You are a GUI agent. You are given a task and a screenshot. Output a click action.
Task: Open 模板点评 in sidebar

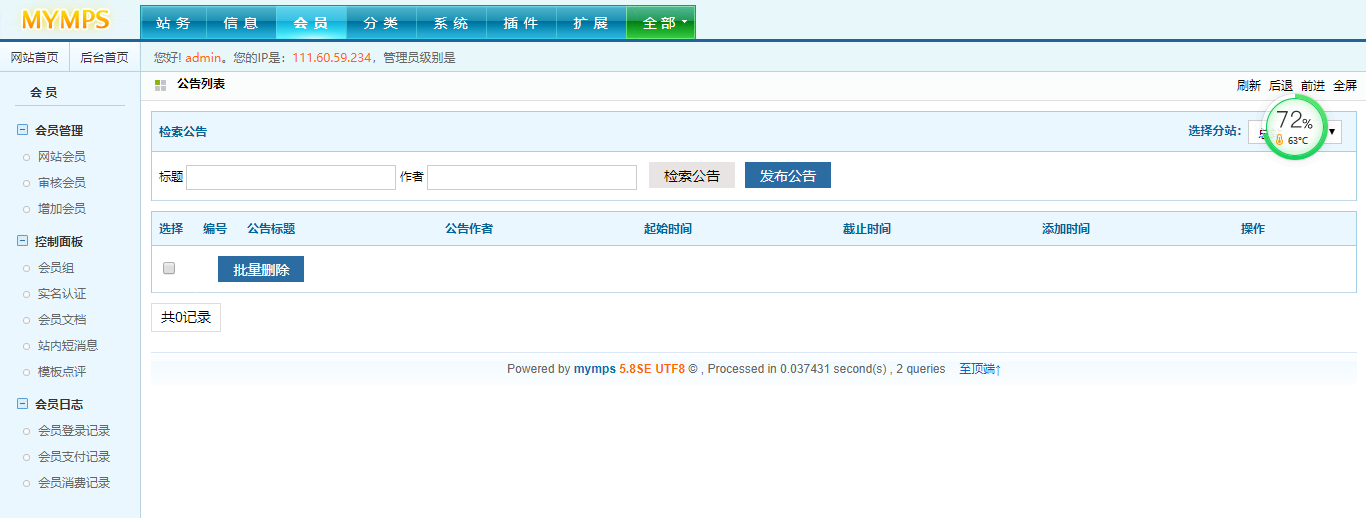[x=62, y=372]
